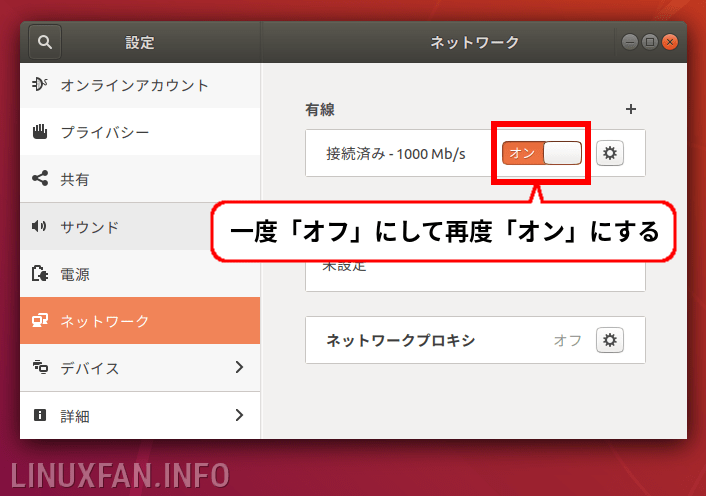This screenshot has width=706, height=496.
Task: Click the 未設定 VPN row
Action: [x=475, y=275]
